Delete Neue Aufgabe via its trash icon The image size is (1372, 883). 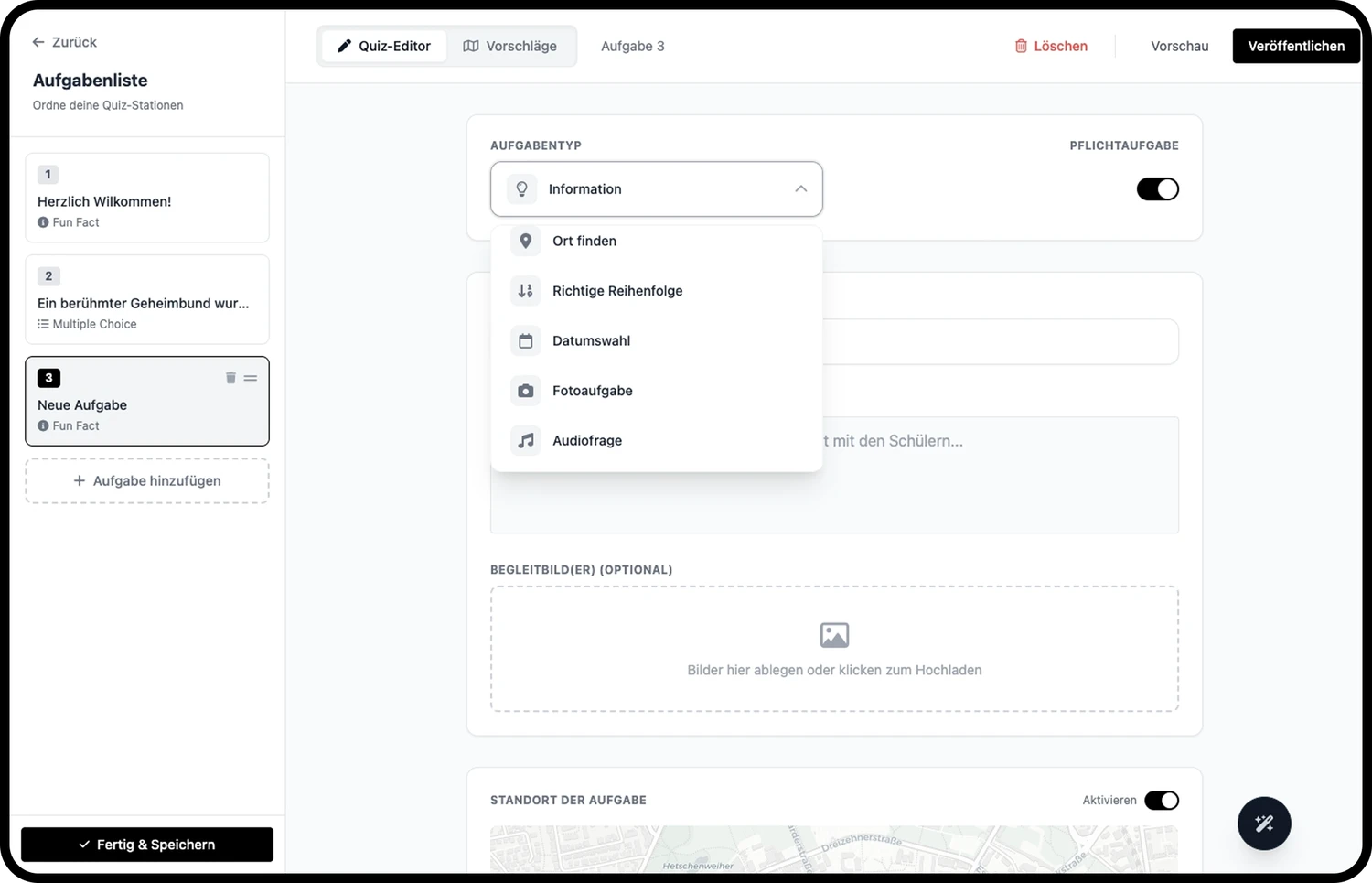[230, 378]
